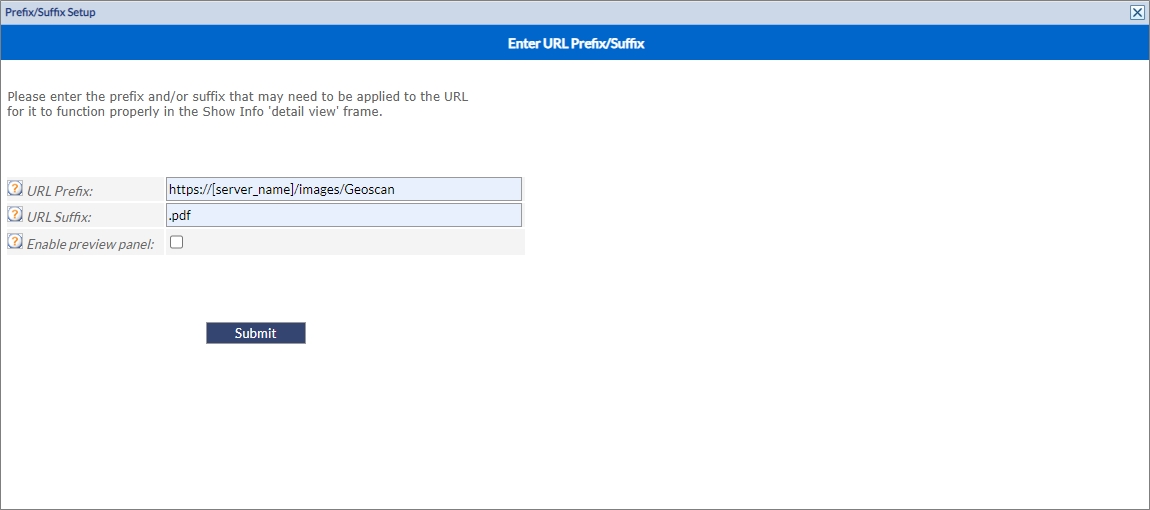The height and width of the screenshot is (510, 1150).
Task: Click the 'URL Suffix:' label text
Action: point(59,217)
